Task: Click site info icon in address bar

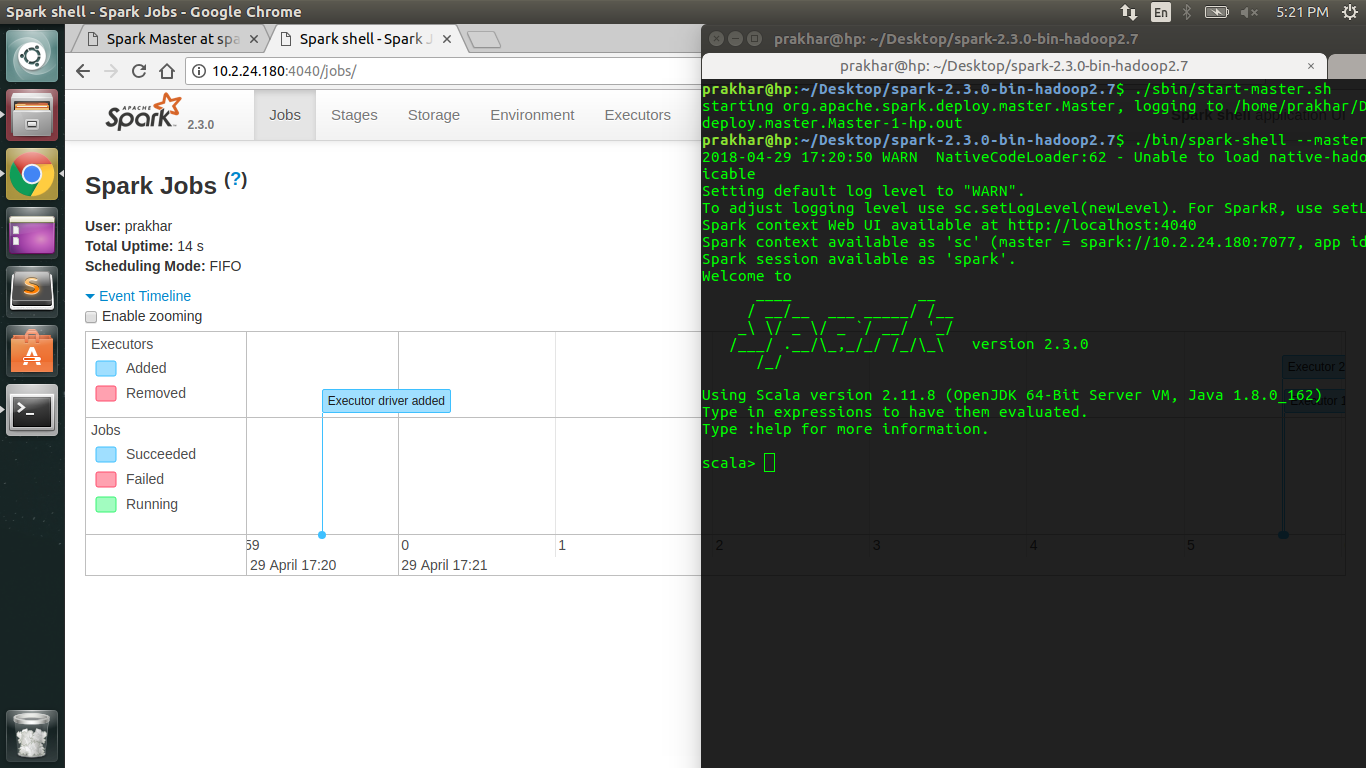Action: 197,71
